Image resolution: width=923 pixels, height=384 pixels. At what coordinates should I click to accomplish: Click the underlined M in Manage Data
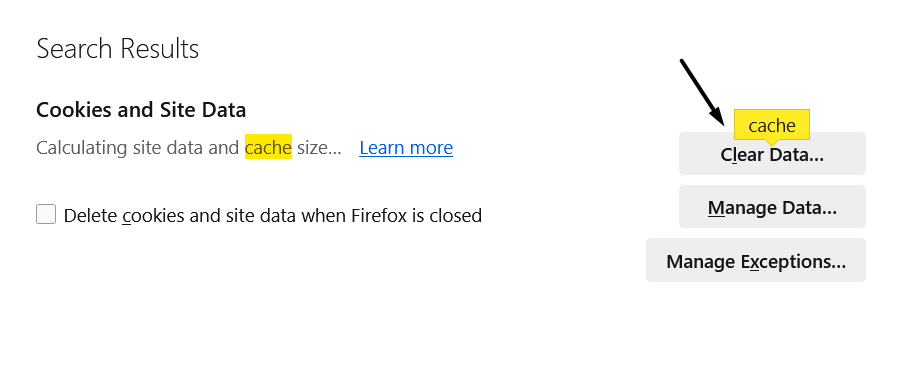[716, 208]
